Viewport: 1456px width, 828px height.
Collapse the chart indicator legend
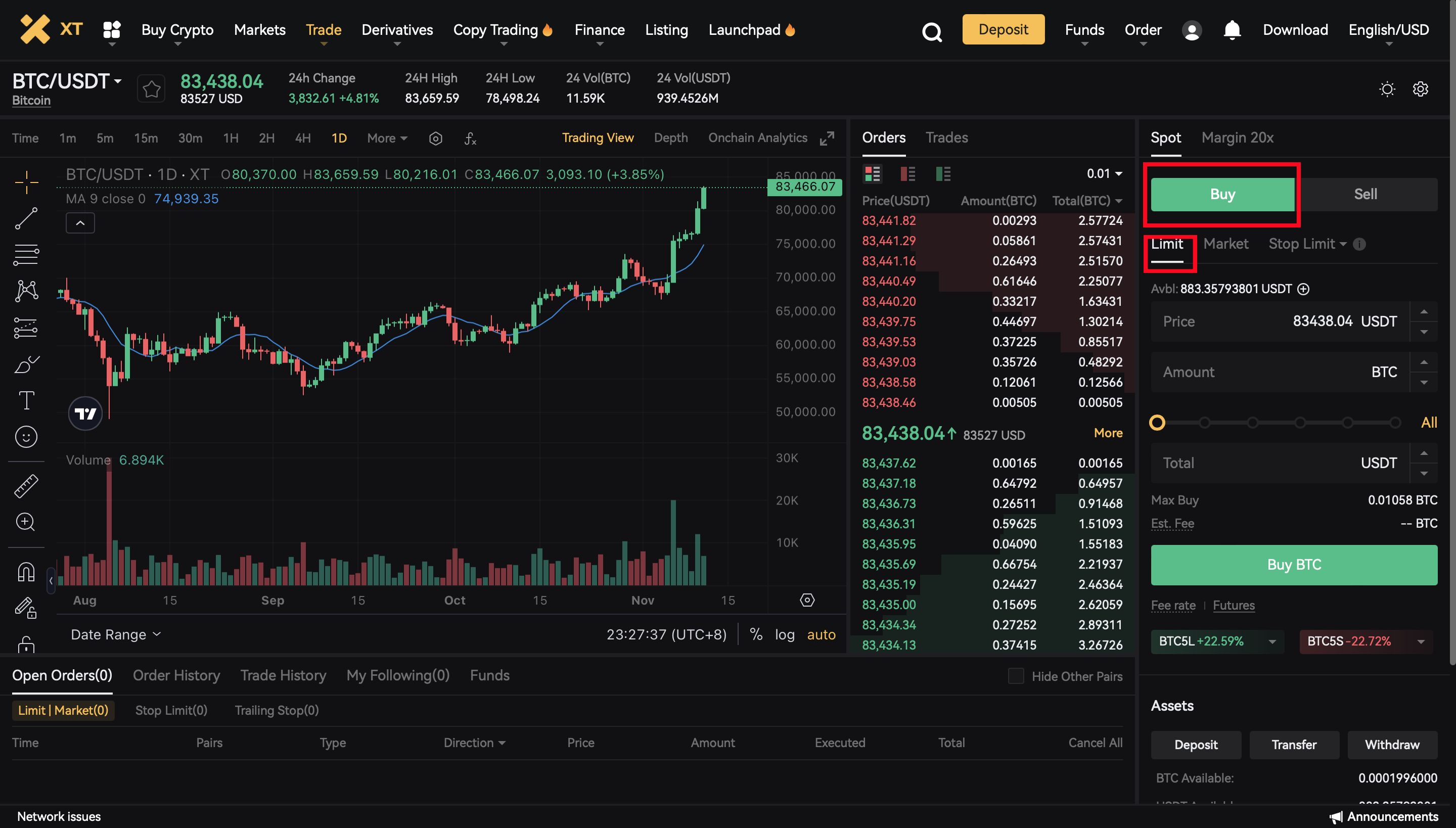tap(80, 223)
